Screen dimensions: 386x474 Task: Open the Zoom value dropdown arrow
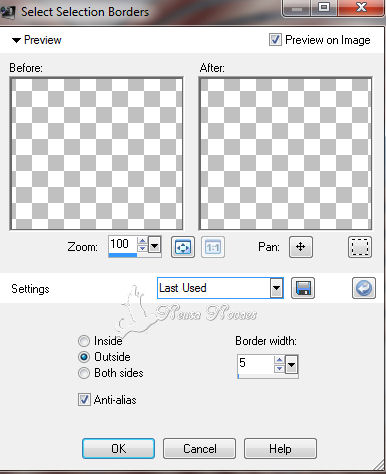[x=154, y=247]
